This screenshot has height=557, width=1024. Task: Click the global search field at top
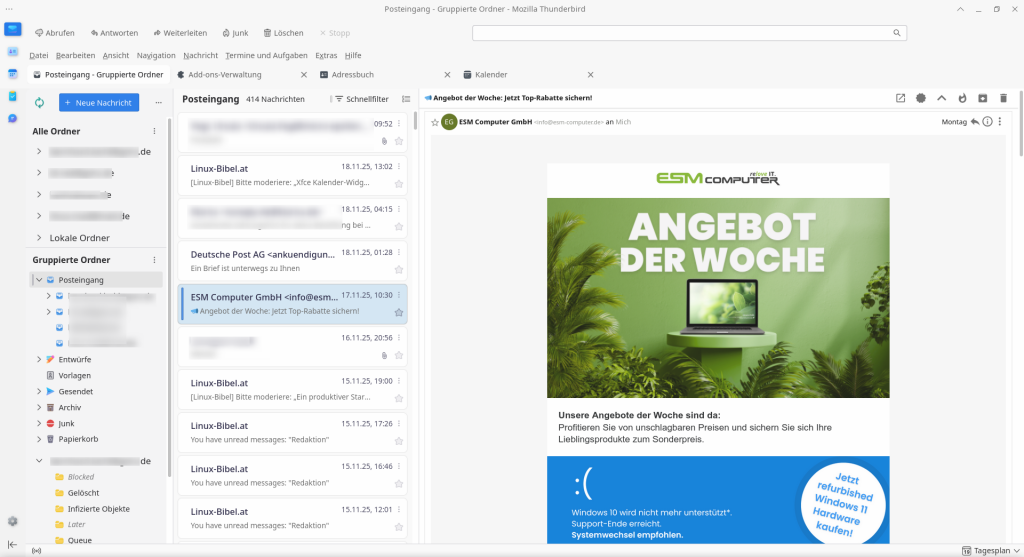[690, 33]
